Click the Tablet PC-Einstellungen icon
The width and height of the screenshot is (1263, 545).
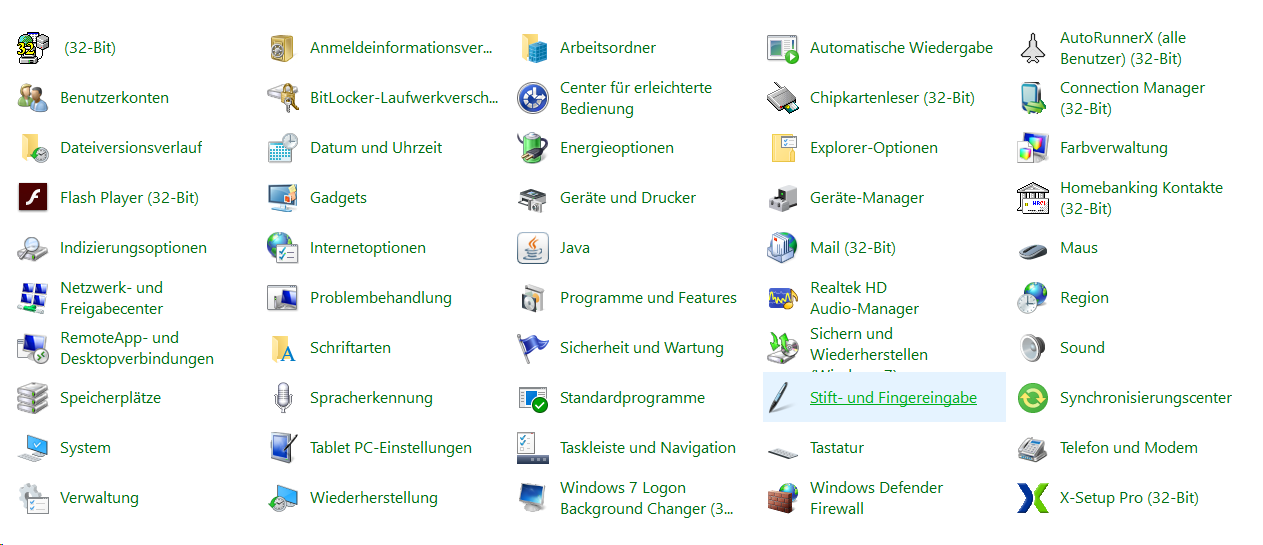[283, 448]
